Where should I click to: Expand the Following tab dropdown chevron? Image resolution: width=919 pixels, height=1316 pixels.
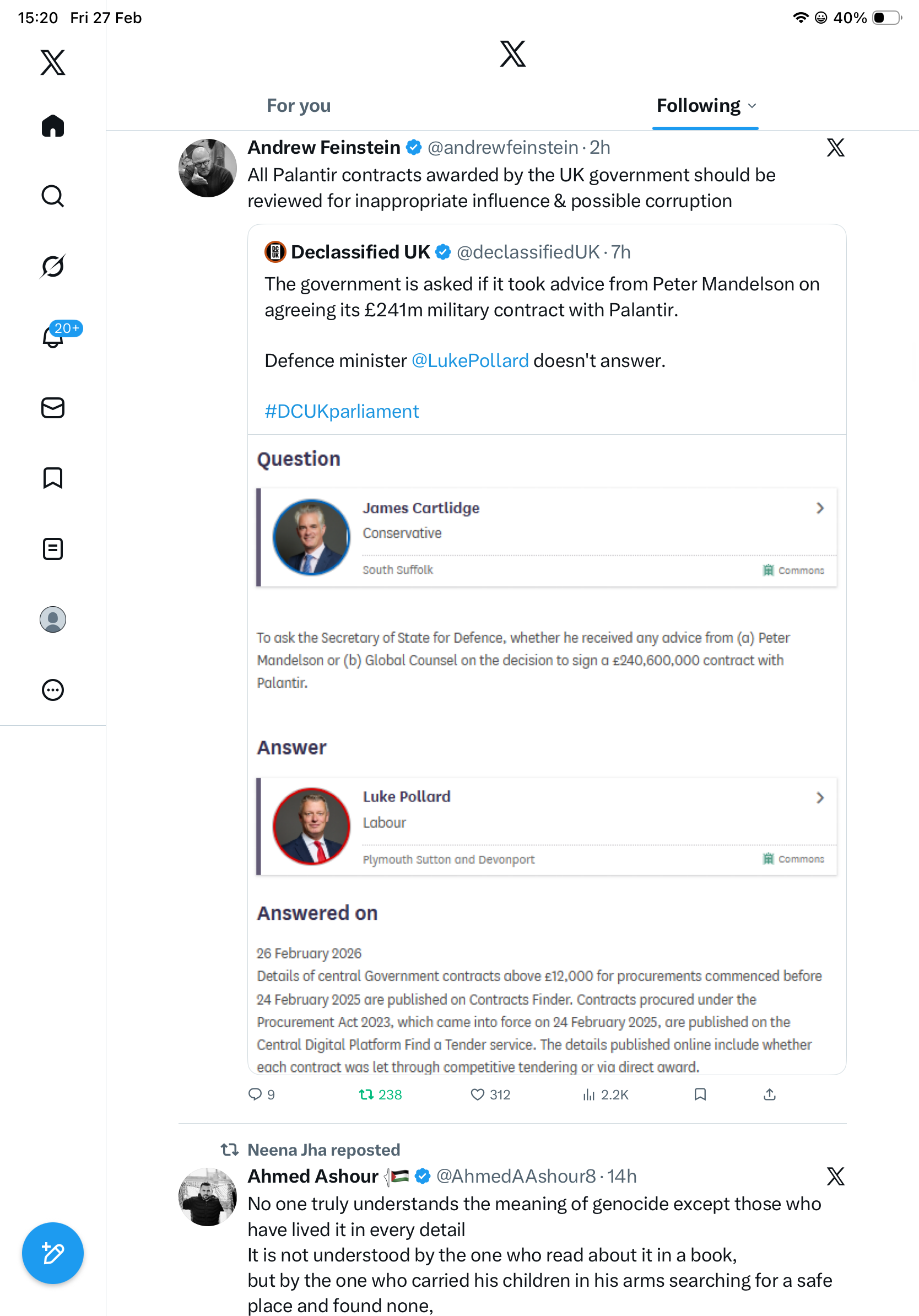click(752, 106)
